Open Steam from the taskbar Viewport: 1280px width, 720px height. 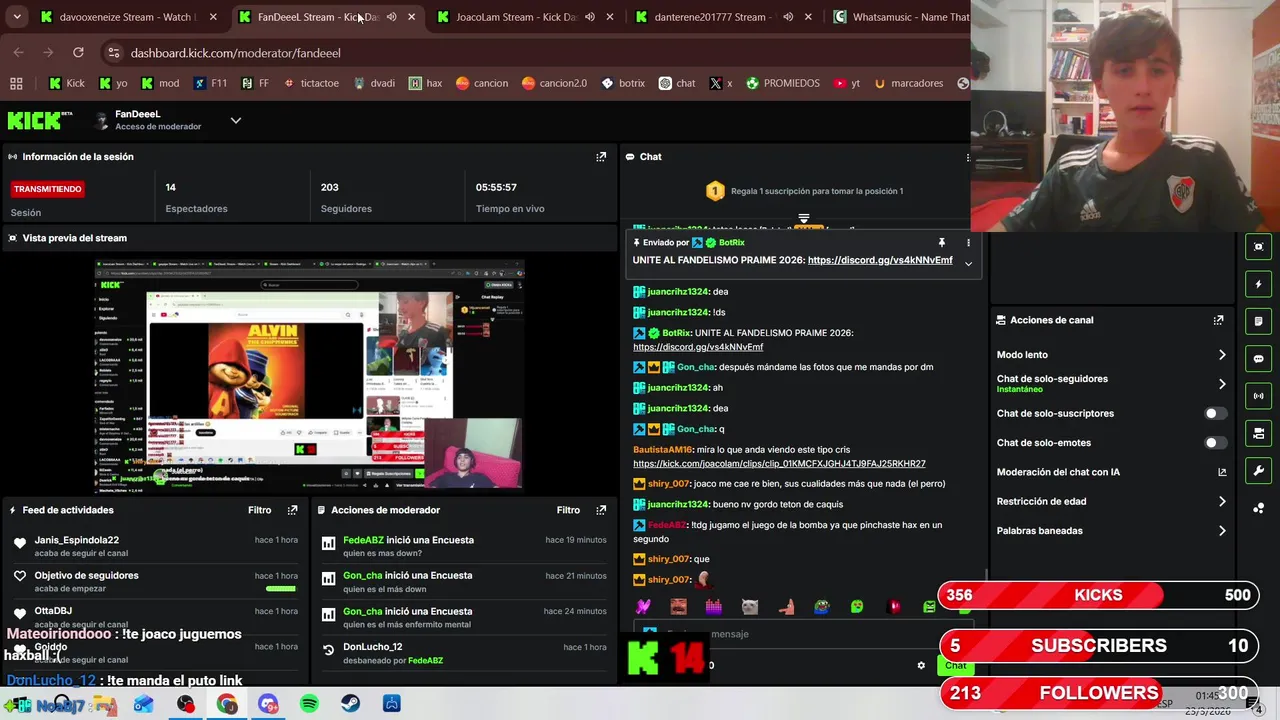point(350,704)
